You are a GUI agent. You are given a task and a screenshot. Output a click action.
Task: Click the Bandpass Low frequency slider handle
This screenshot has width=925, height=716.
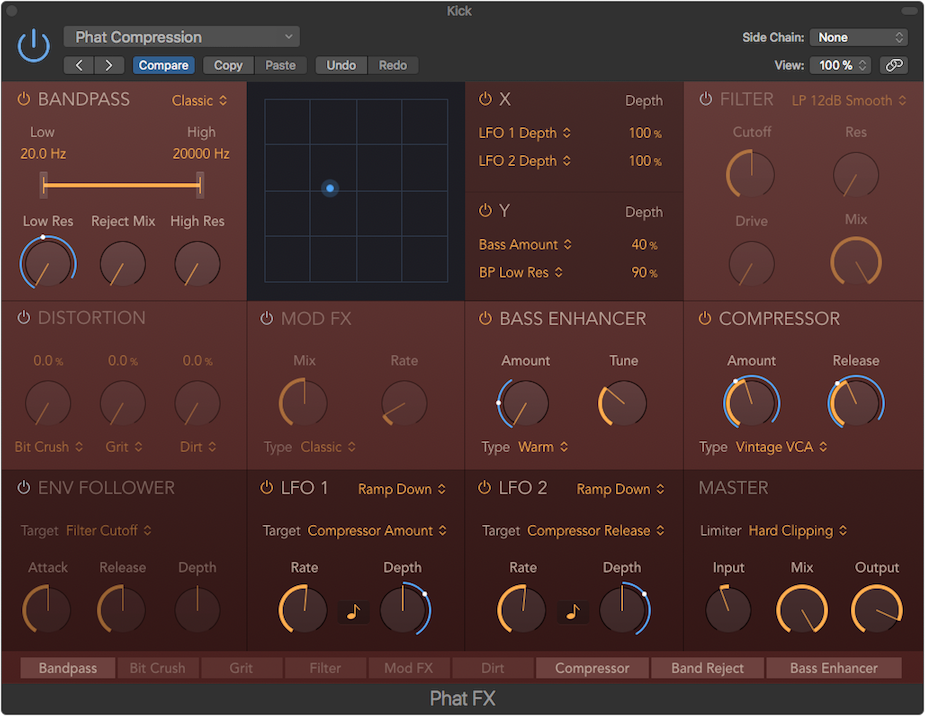coord(44,185)
